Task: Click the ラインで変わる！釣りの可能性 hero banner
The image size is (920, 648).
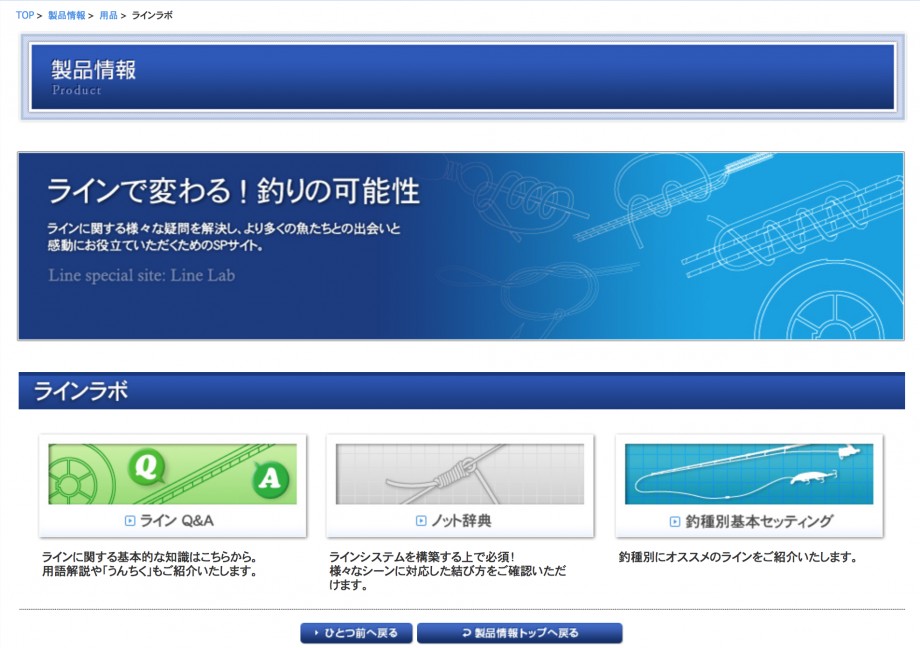Action: coord(461,246)
